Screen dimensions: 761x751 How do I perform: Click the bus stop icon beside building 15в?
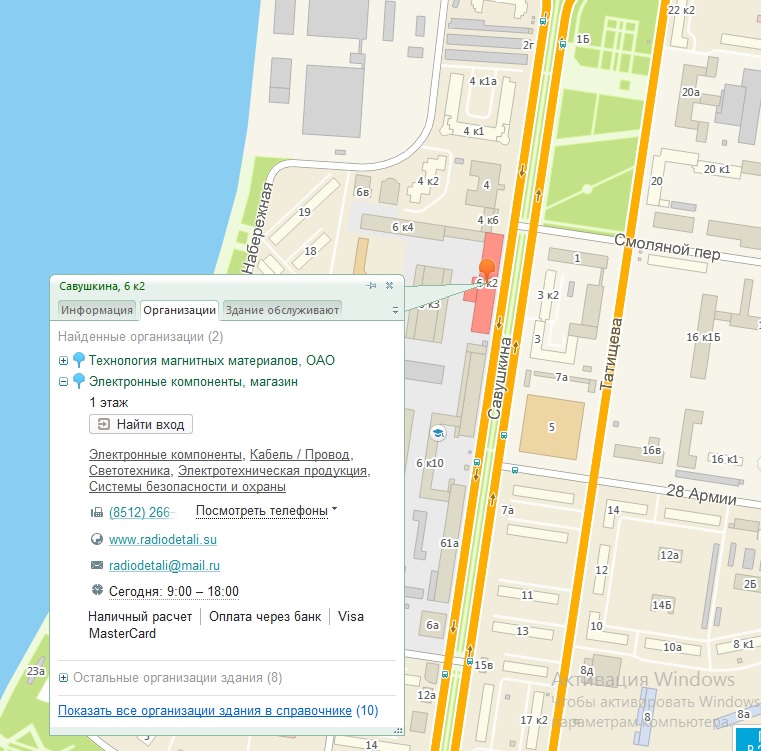pos(469,661)
